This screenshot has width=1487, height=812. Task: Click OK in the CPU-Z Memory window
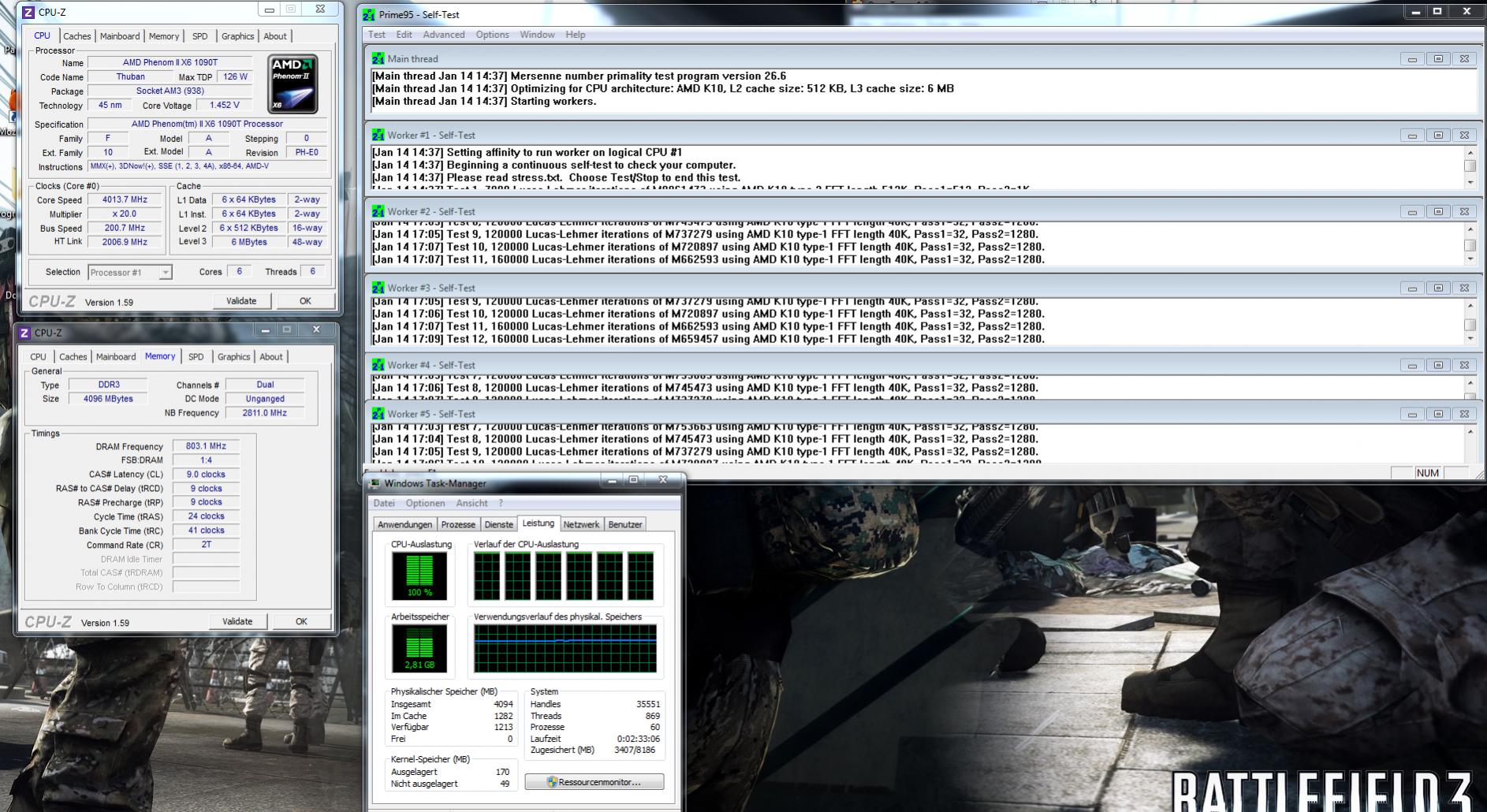[301, 621]
